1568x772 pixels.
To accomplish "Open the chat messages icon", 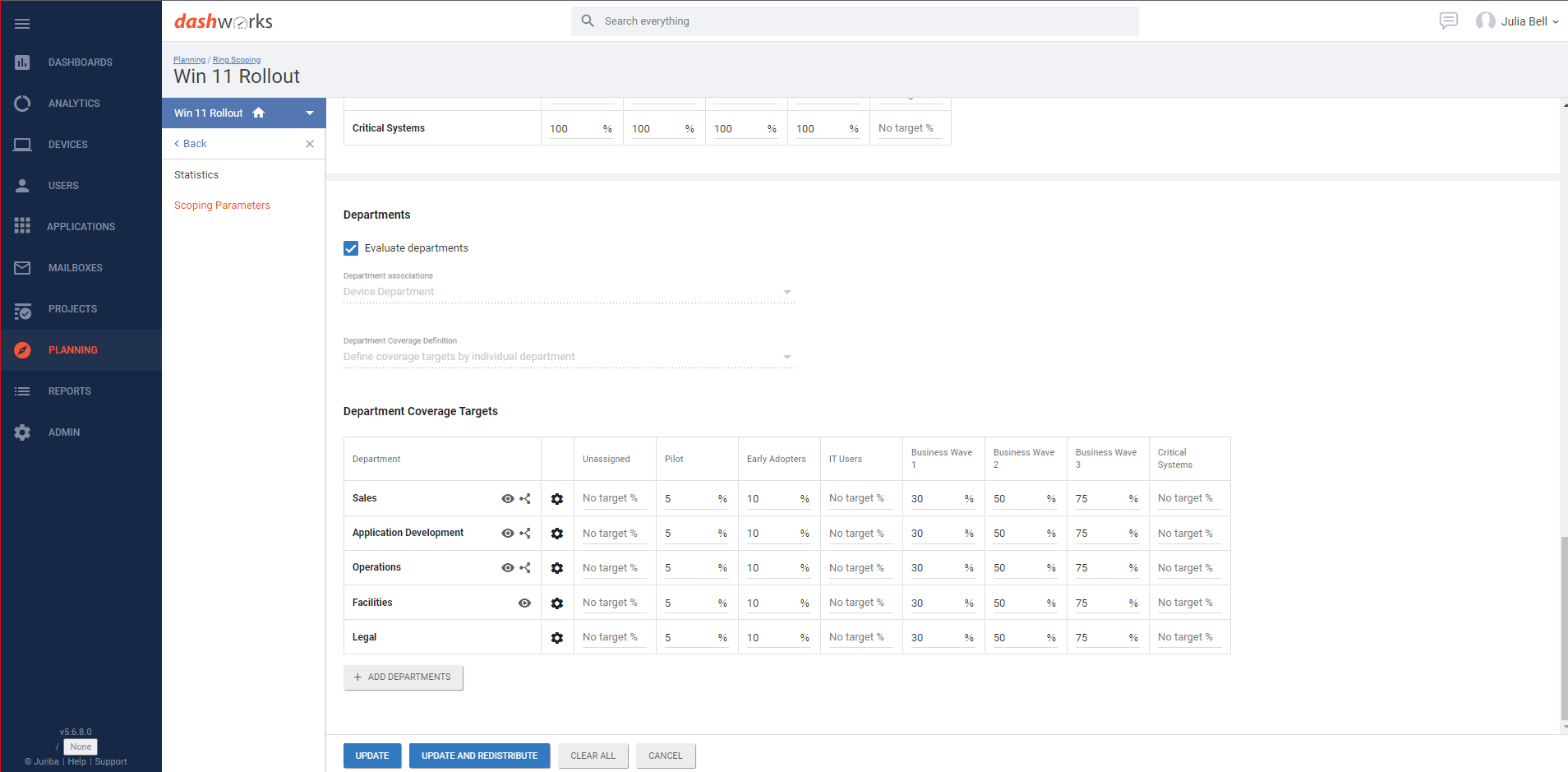I will pos(1449,21).
